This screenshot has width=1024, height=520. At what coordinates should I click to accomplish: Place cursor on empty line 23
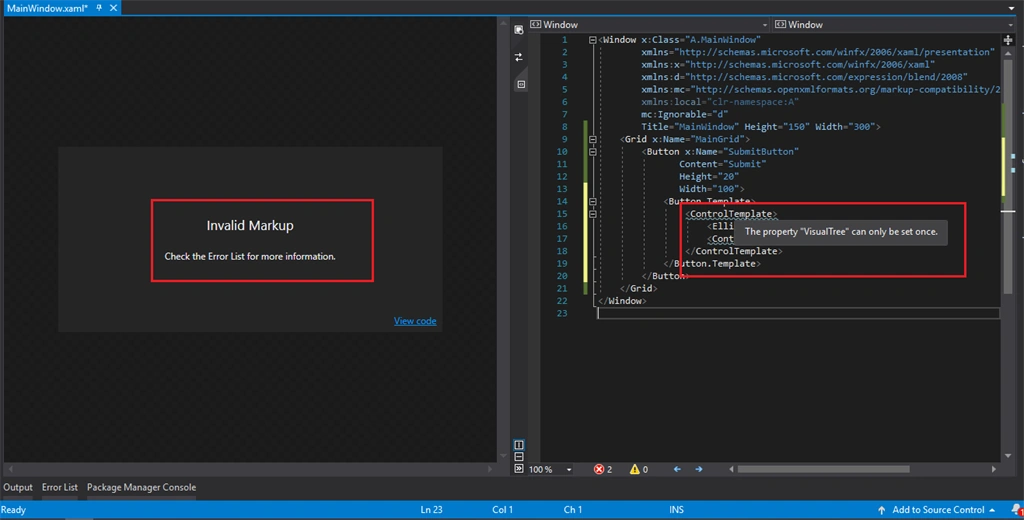[798, 314]
